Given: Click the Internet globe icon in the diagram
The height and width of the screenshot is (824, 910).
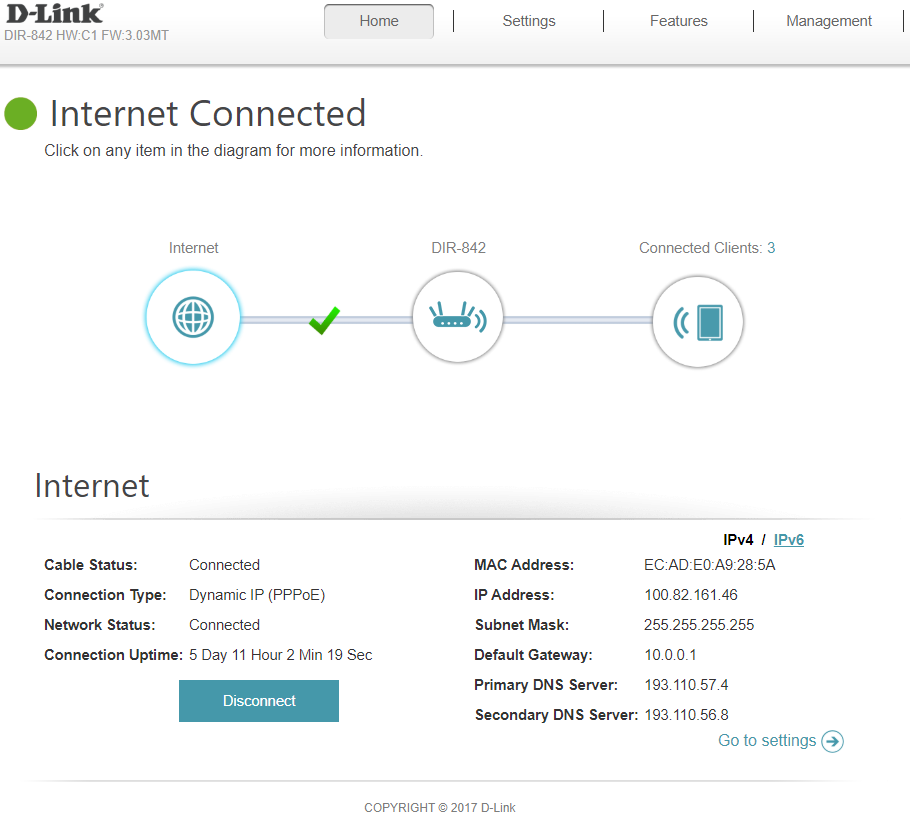Looking at the screenshot, I should (193, 317).
